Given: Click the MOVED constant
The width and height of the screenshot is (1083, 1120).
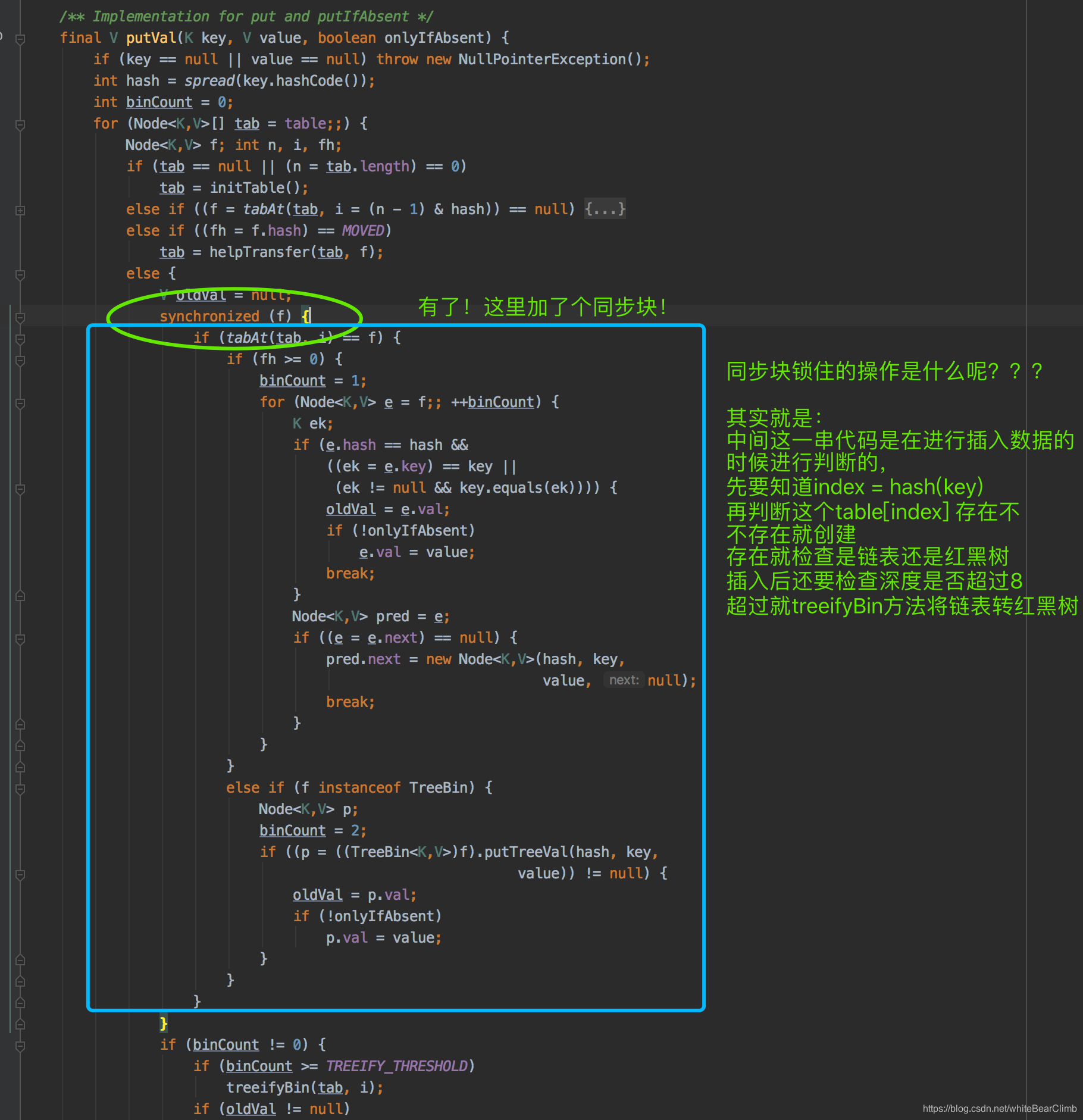Looking at the screenshot, I should (363, 231).
